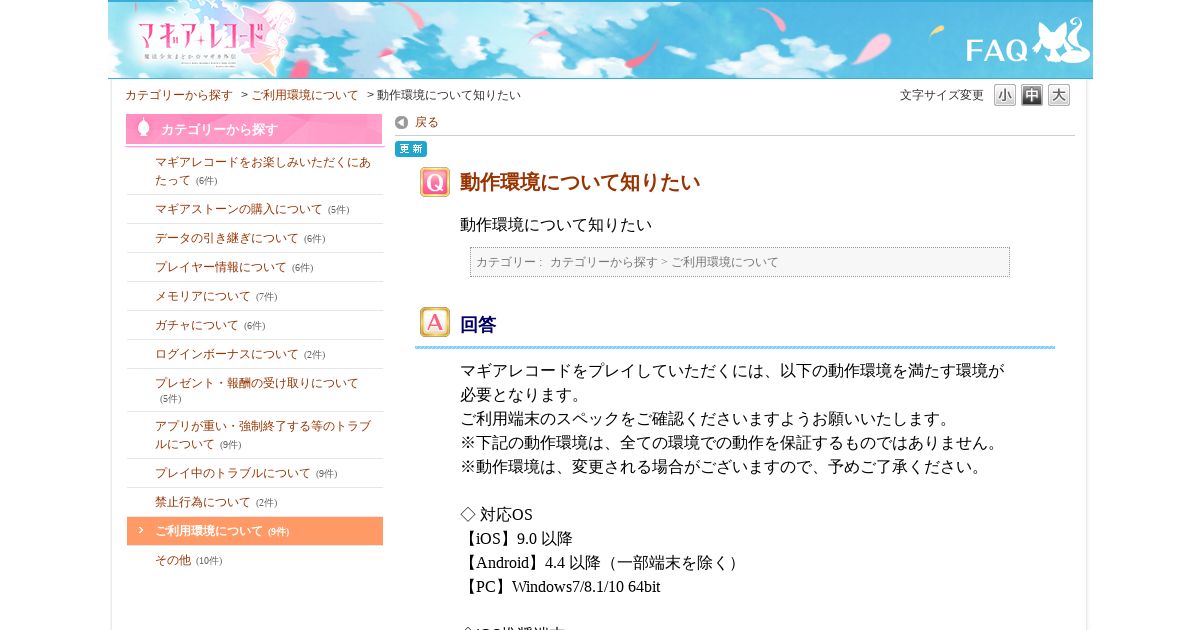Open マギアレコードをお楽しみいただくにあたって category
Screen dimensions: 1200x630
coord(262,171)
